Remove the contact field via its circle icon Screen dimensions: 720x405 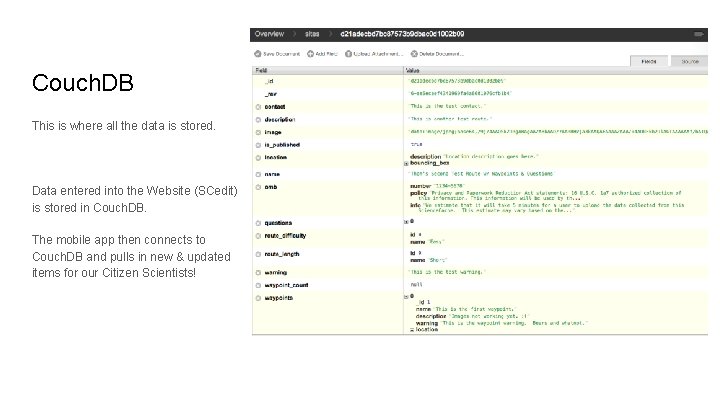258,107
